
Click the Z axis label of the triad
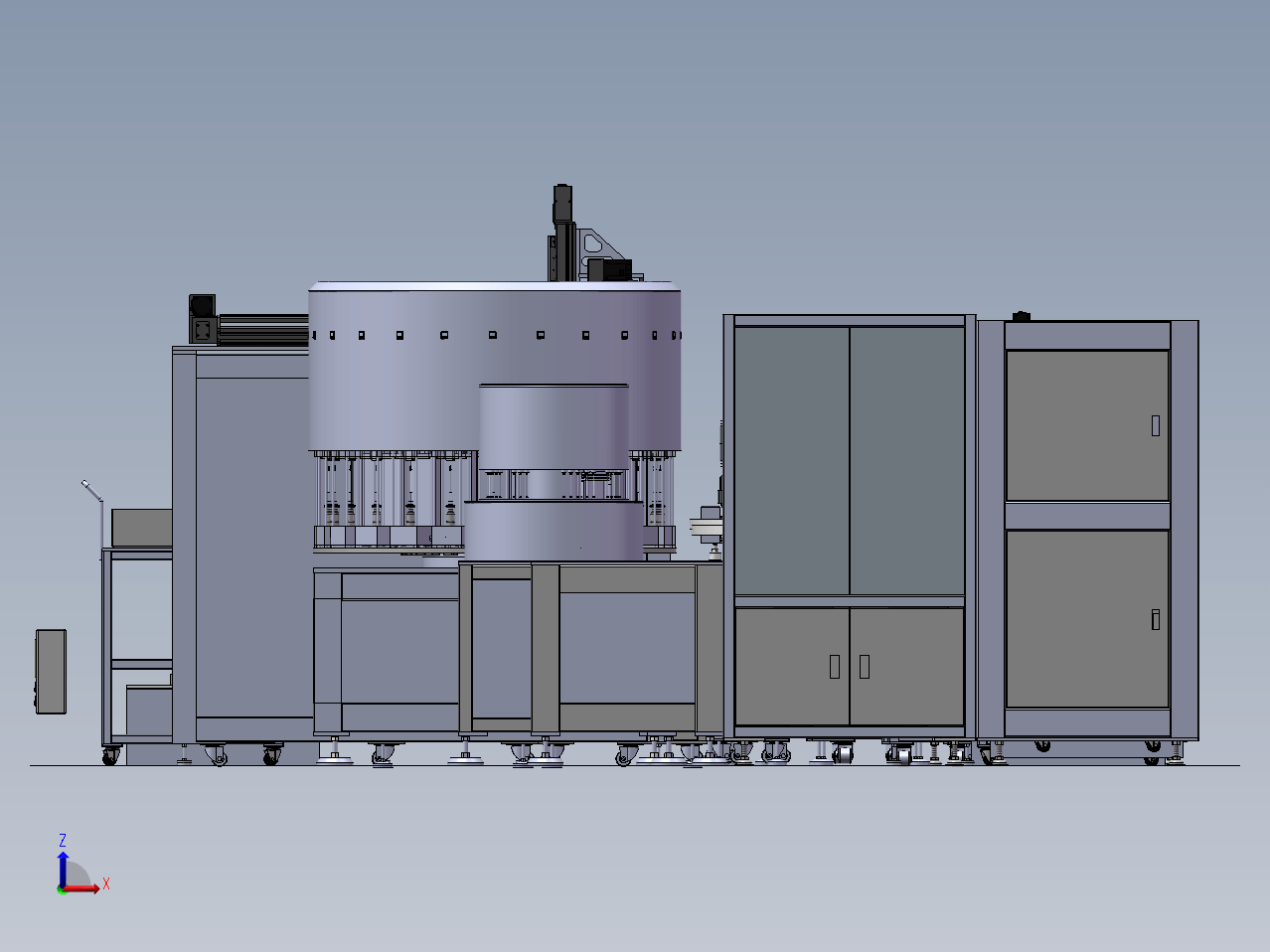(x=63, y=841)
